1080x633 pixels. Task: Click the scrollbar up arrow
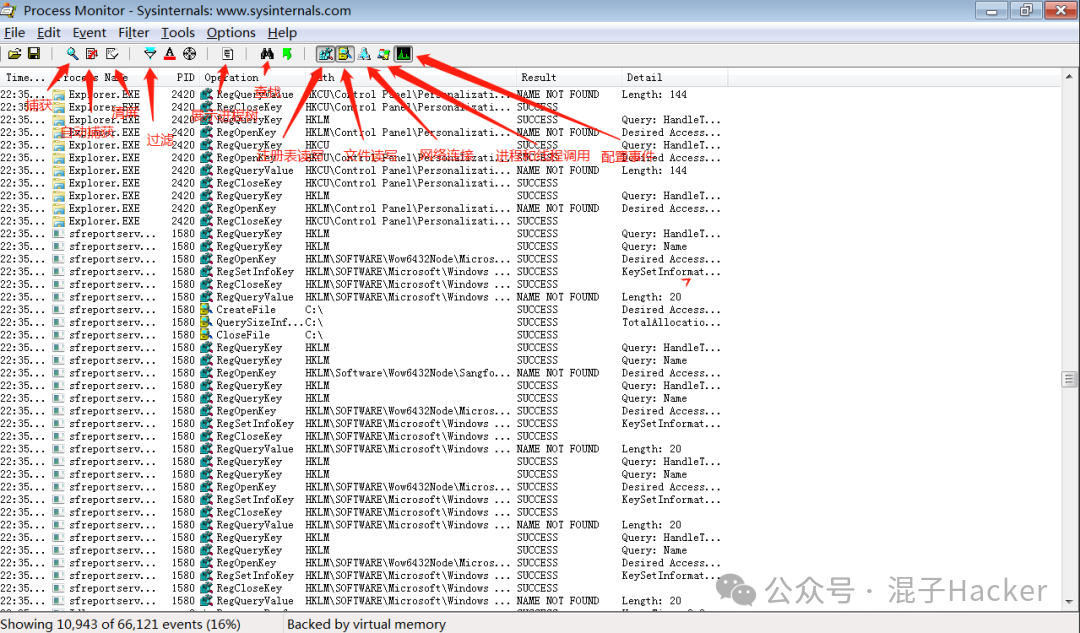[x=1069, y=76]
